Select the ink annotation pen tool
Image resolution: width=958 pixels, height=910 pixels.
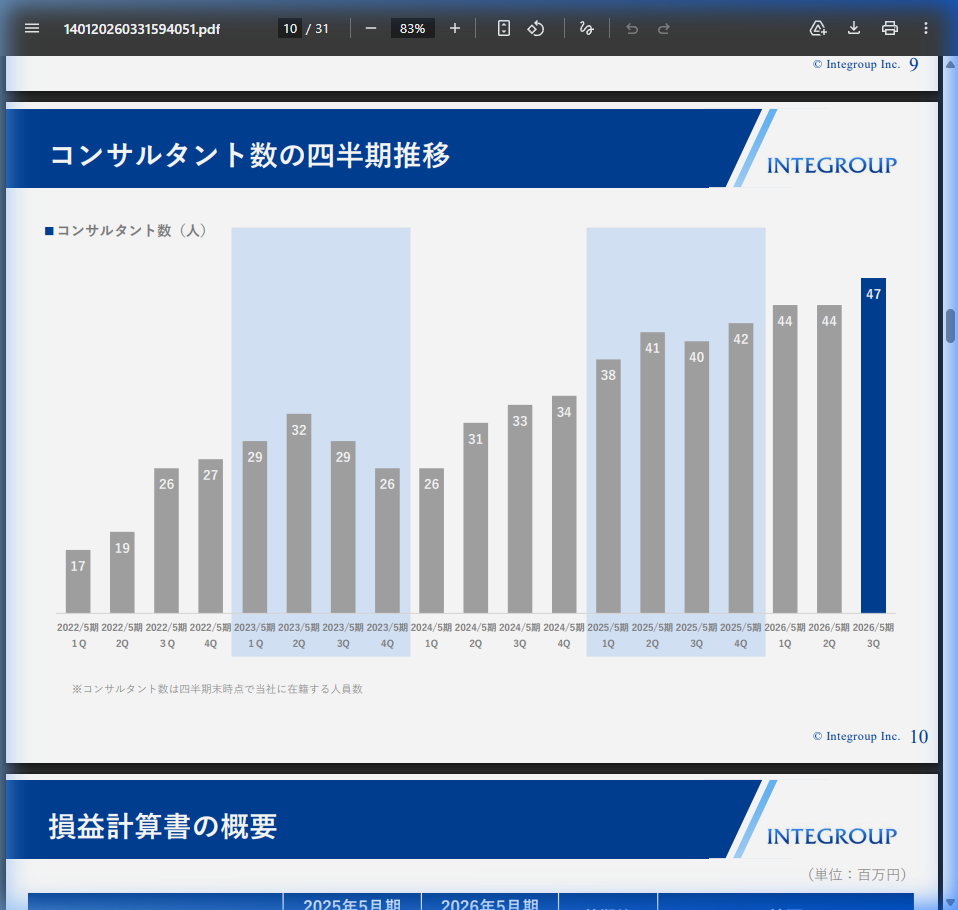tap(587, 28)
